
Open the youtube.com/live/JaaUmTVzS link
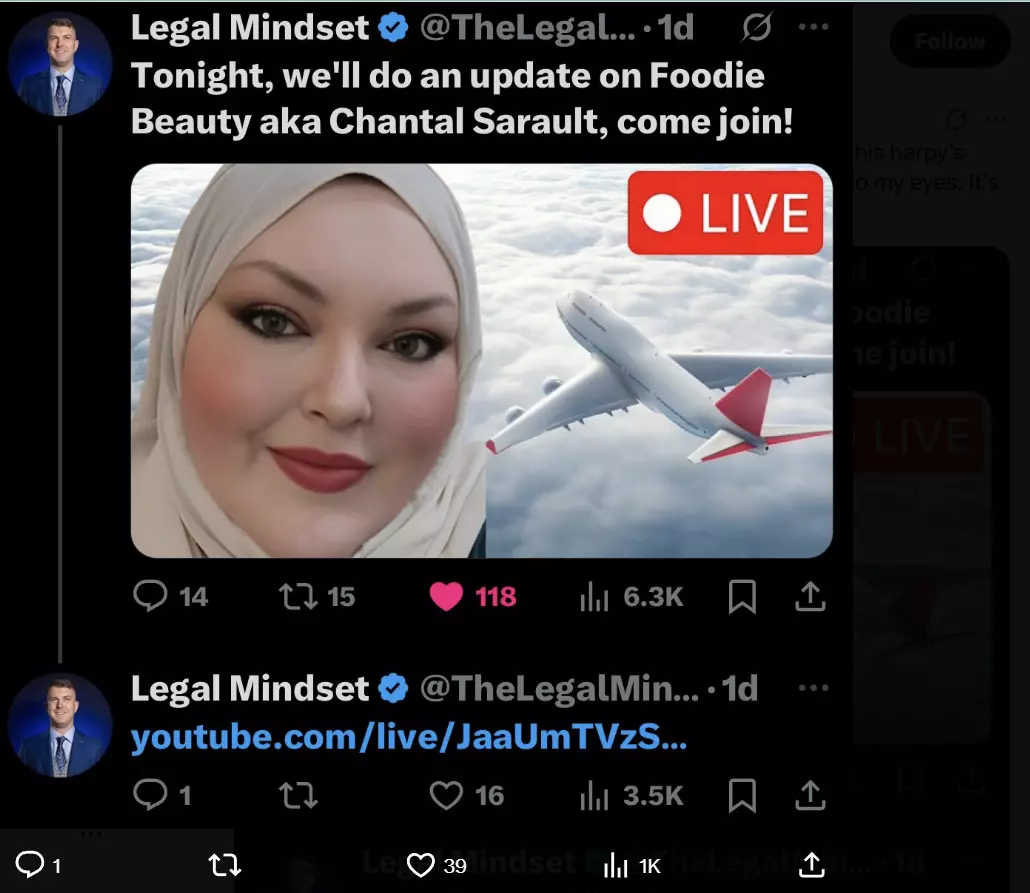pyautogui.click(x=409, y=737)
